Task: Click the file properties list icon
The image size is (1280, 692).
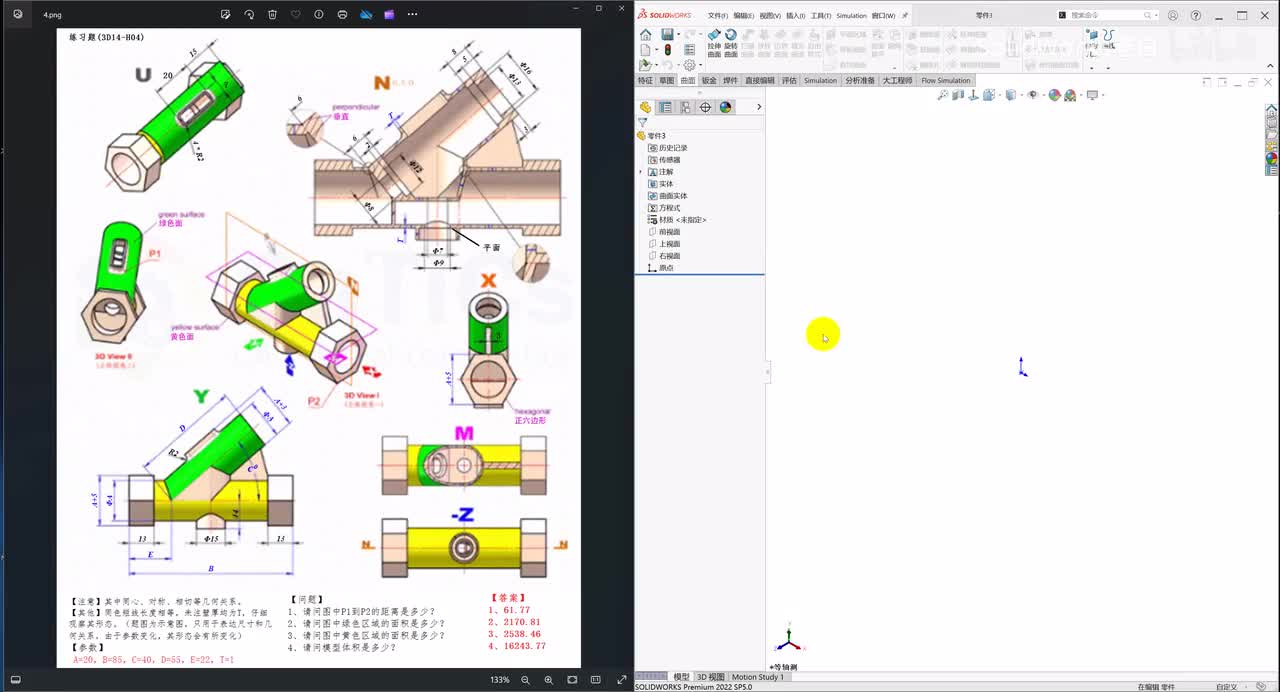Action: (x=689, y=50)
